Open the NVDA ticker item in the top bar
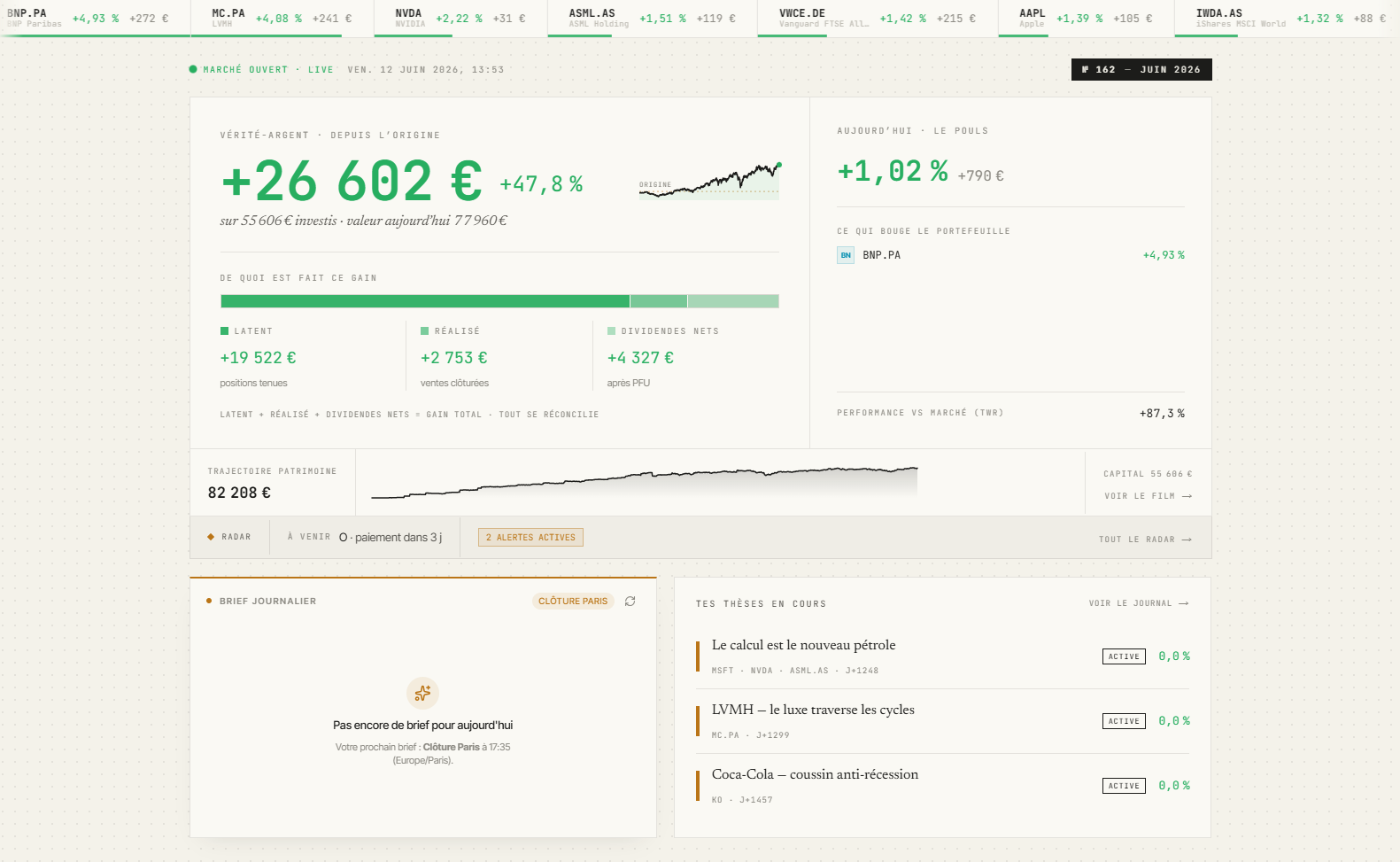The height and width of the screenshot is (862, 1400). (460, 18)
